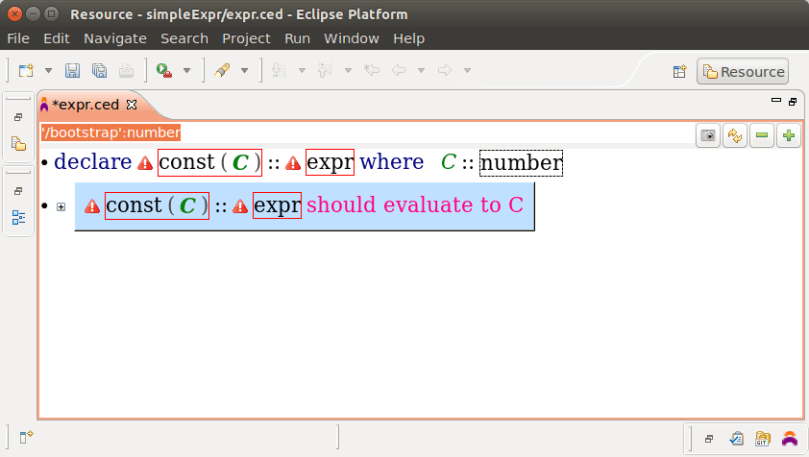
Task: Close the expr.ced editor tab
Action: [131, 104]
